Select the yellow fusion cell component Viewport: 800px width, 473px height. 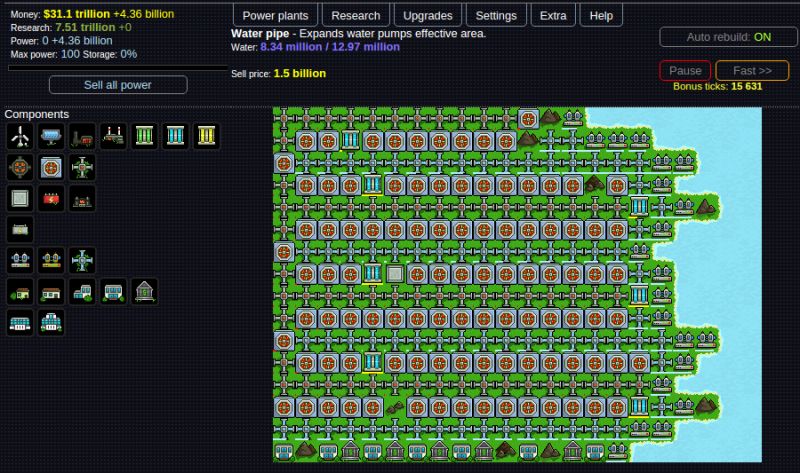click(x=207, y=136)
